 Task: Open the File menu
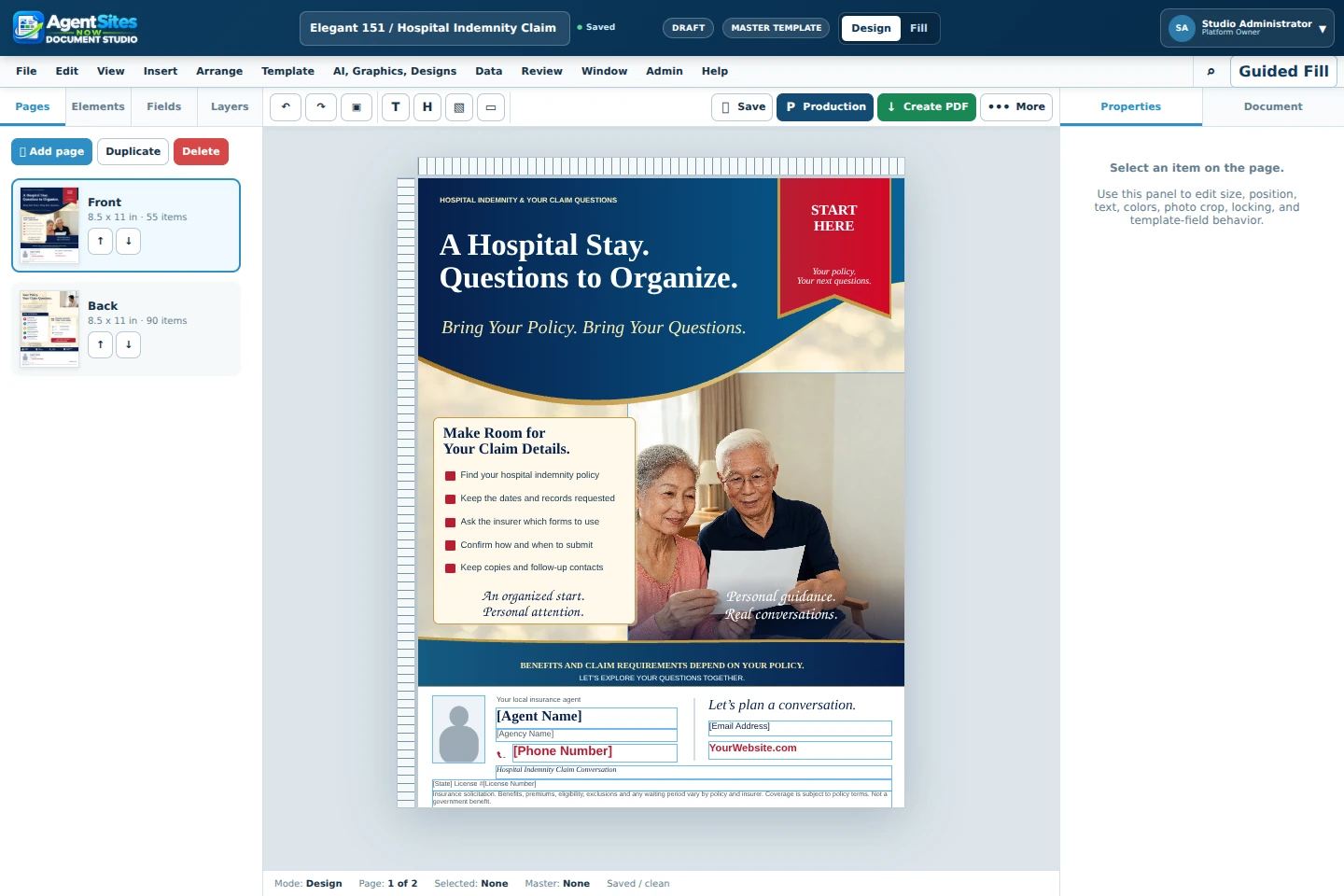[26, 71]
